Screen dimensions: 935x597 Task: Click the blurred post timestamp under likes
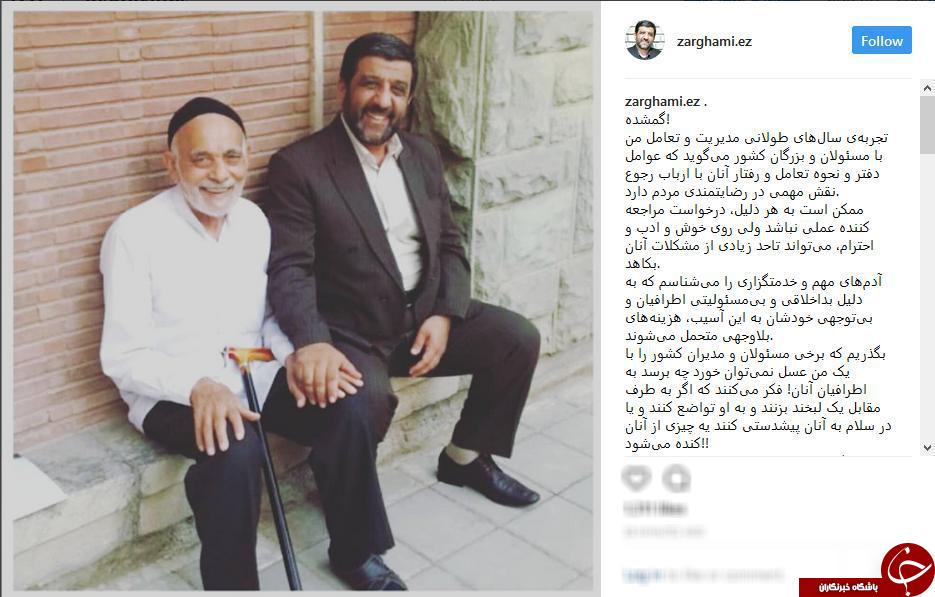pos(664,531)
